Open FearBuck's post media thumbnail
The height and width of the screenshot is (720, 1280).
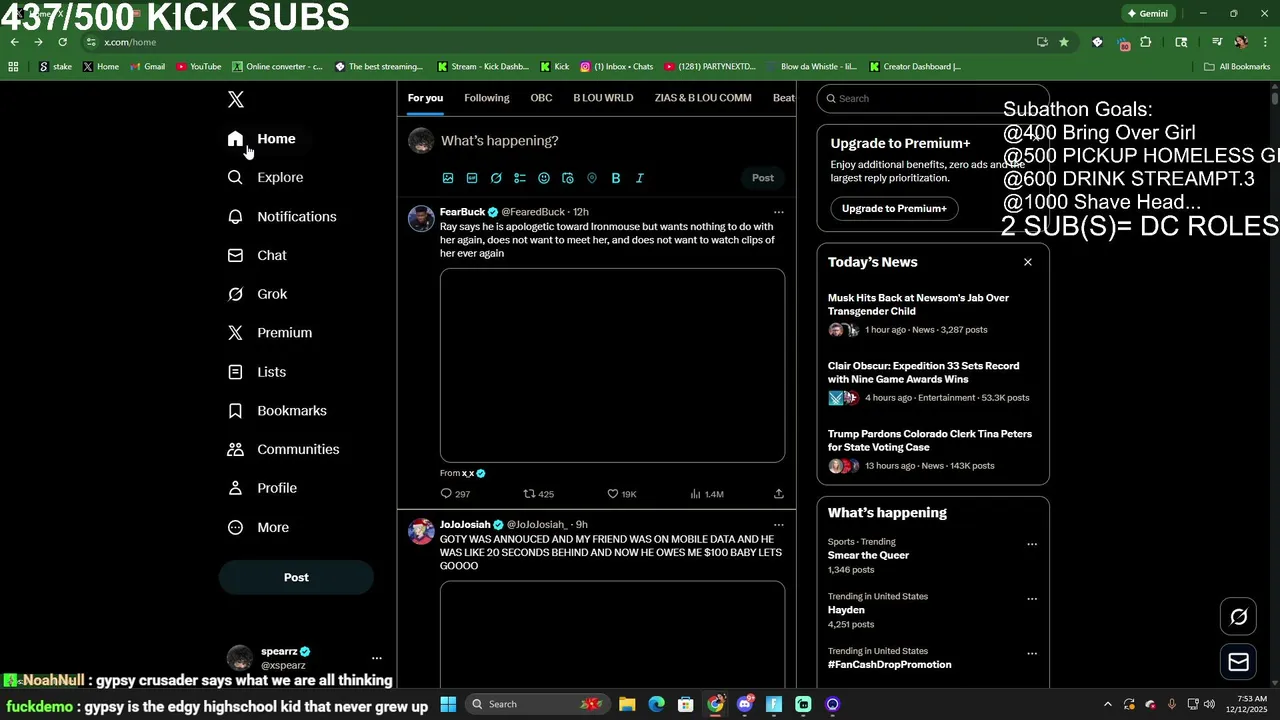pos(612,365)
